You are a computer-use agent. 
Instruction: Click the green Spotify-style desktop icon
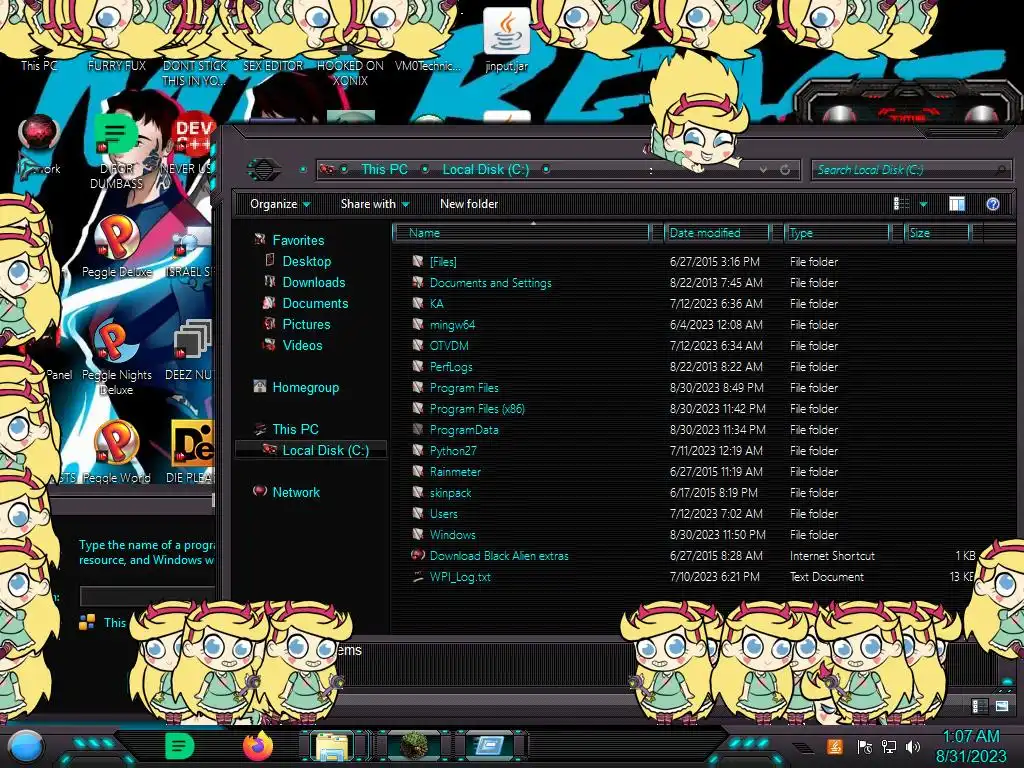[x=116, y=150]
